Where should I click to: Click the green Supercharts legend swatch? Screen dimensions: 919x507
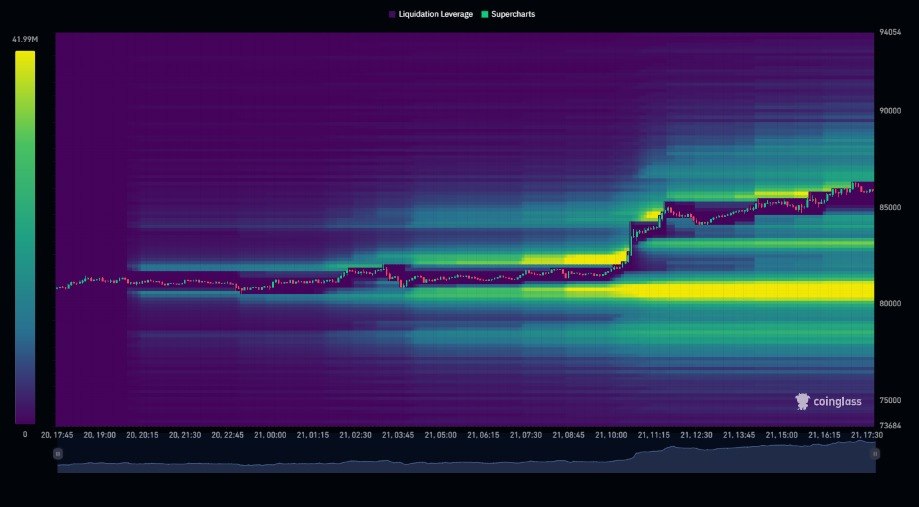[x=485, y=14]
